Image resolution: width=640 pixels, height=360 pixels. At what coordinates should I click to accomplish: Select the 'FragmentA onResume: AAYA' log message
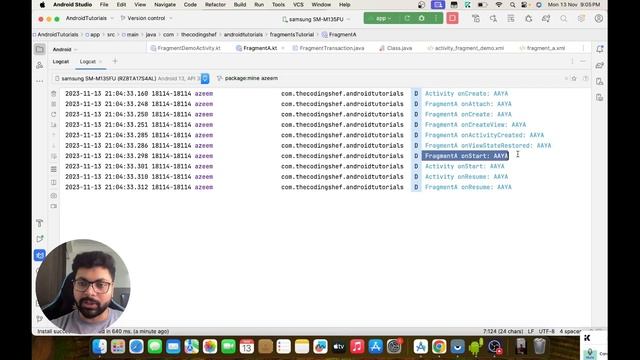(468, 187)
